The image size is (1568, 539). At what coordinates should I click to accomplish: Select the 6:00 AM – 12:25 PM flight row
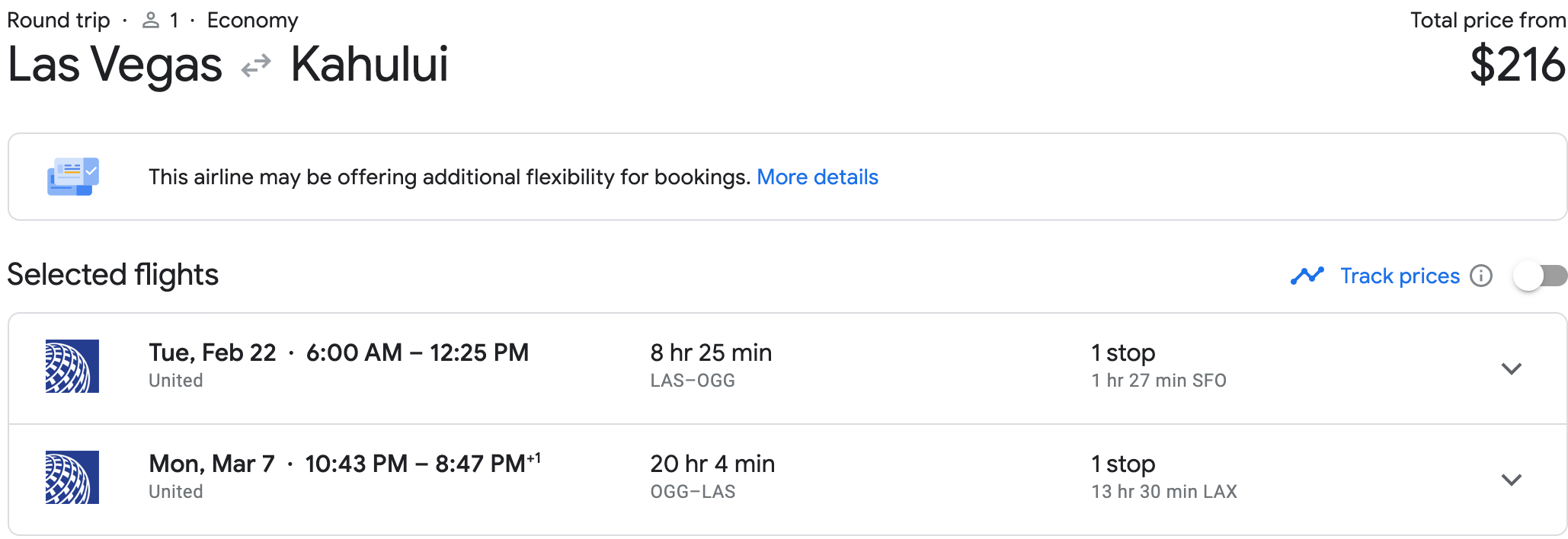(788, 368)
